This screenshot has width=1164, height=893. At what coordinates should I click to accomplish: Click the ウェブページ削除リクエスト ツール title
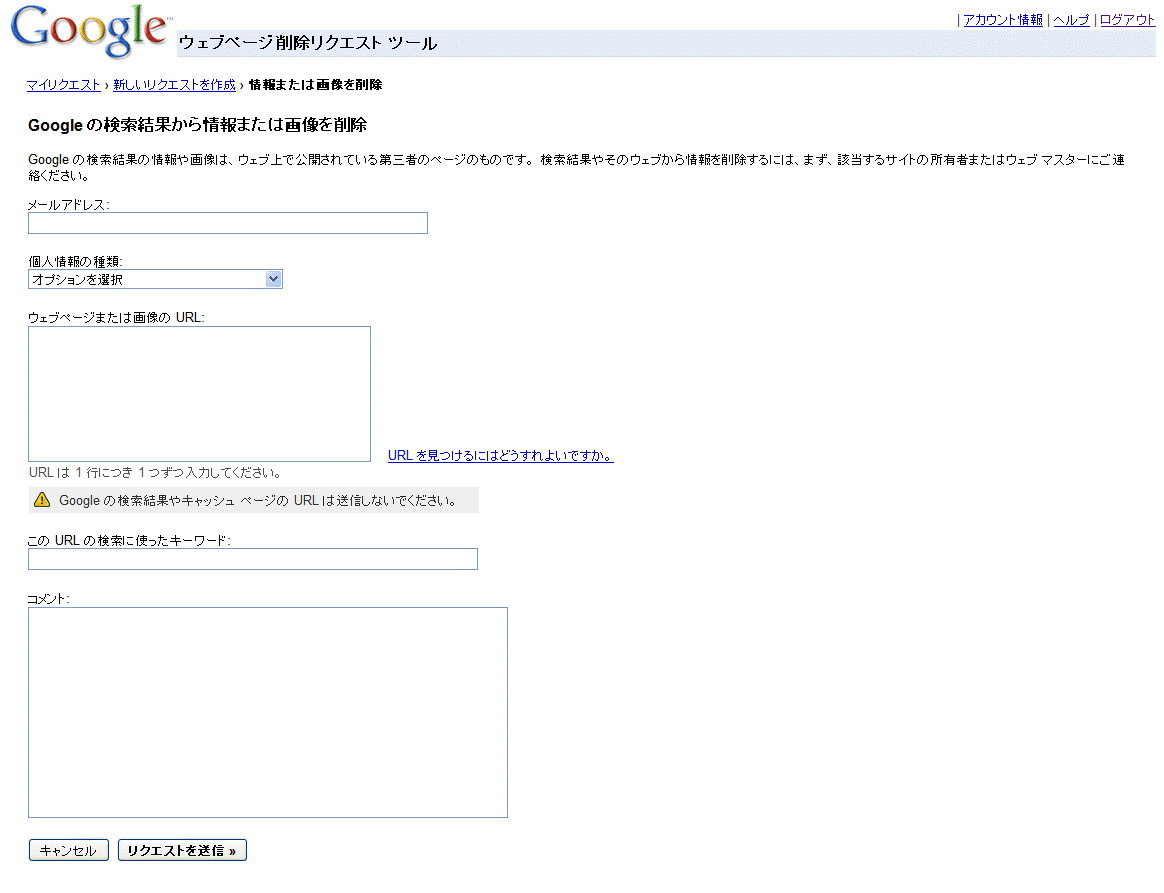click(x=307, y=43)
